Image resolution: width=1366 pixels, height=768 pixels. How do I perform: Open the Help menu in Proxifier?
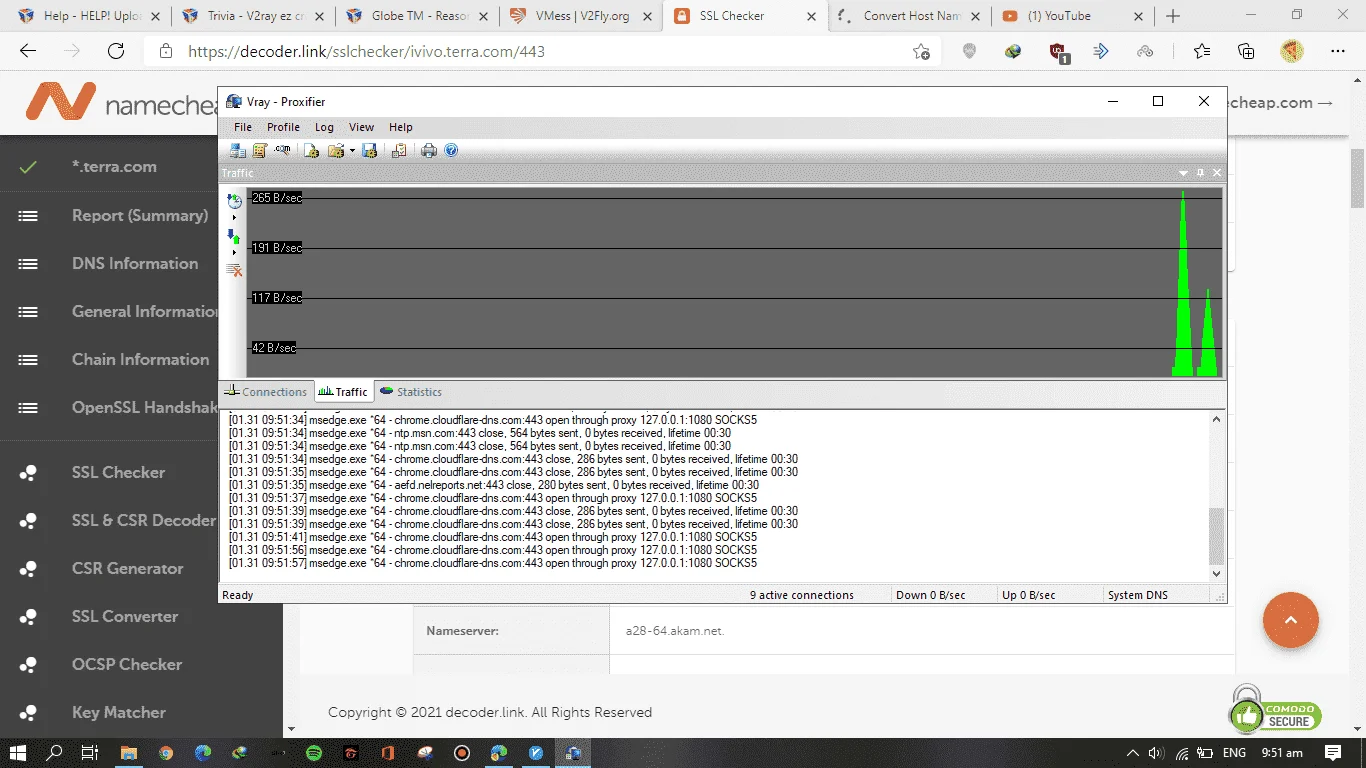(400, 127)
